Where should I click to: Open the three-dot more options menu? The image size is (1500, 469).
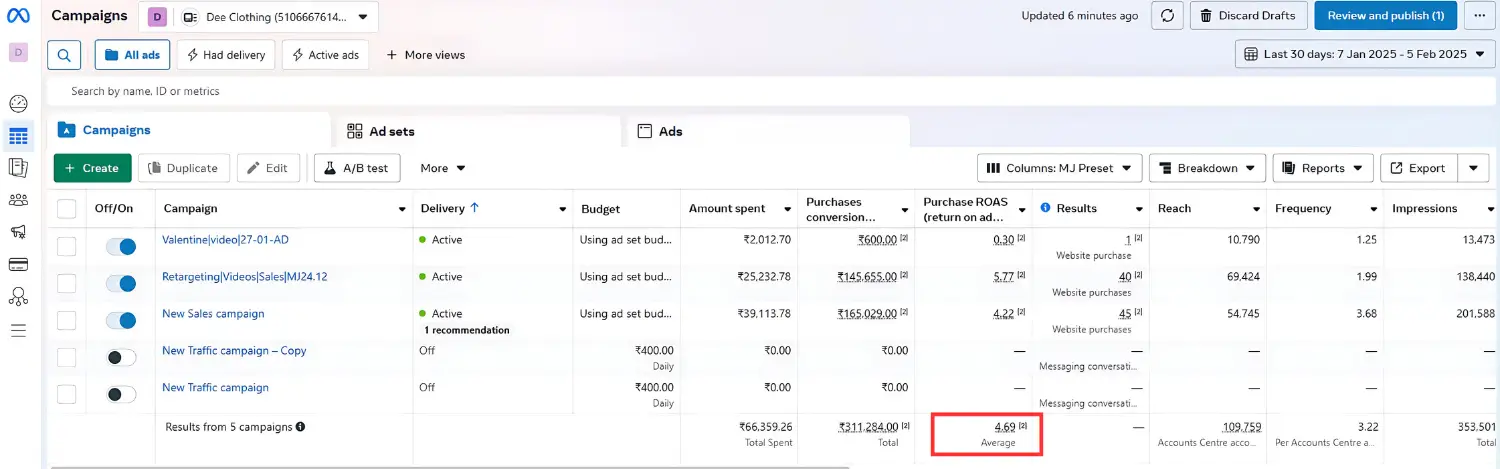pyautogui.click(x=1478, y=16)
